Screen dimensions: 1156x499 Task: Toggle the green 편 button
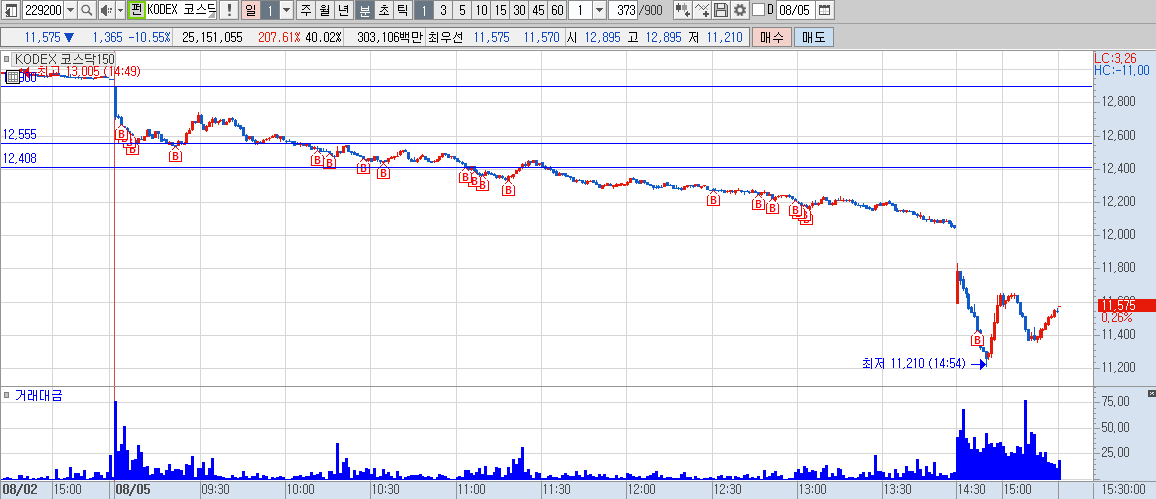tap(136, 10)
